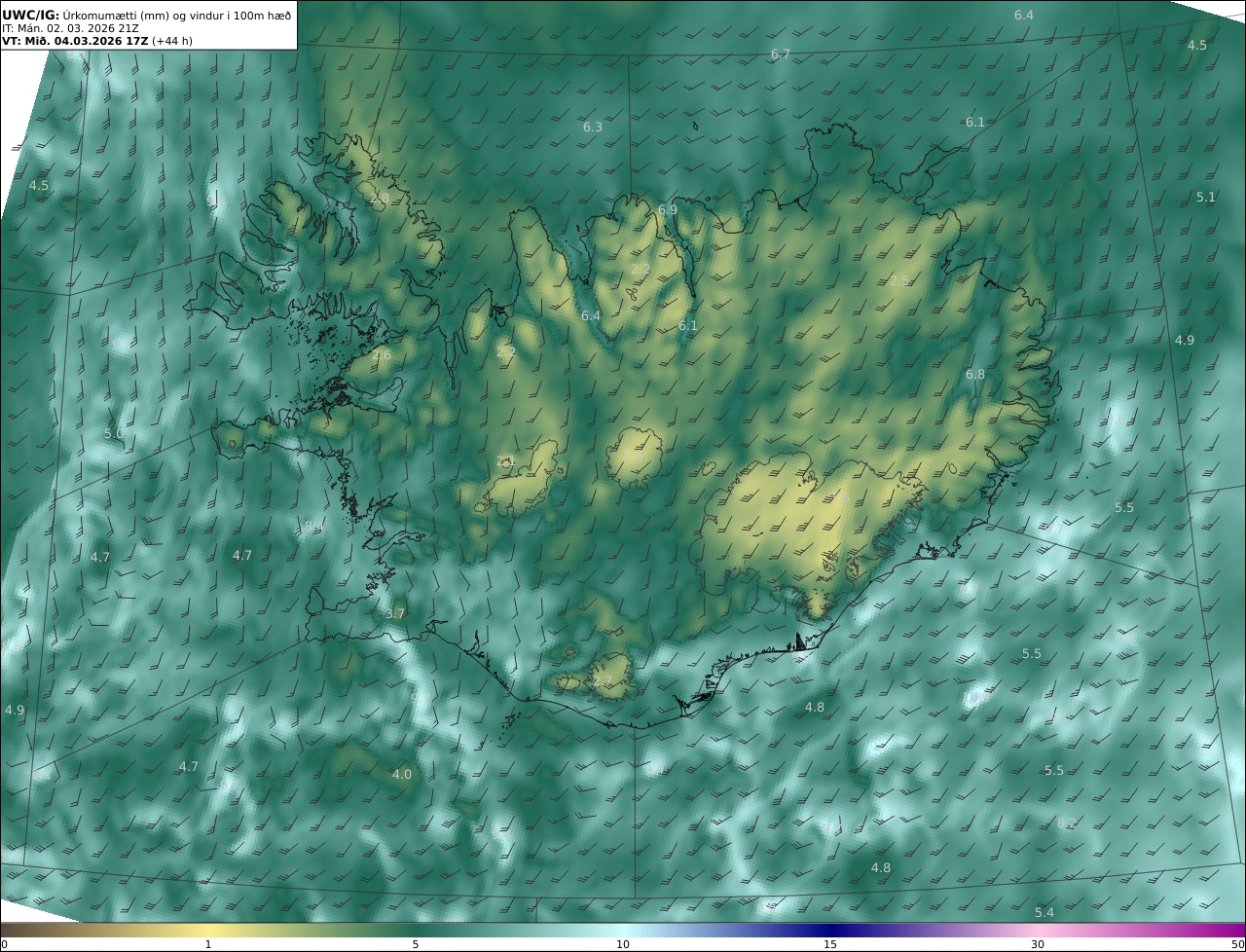Click the map value 2.6
Viewport: 1246px width, 952px height.
tap(382, 355)
